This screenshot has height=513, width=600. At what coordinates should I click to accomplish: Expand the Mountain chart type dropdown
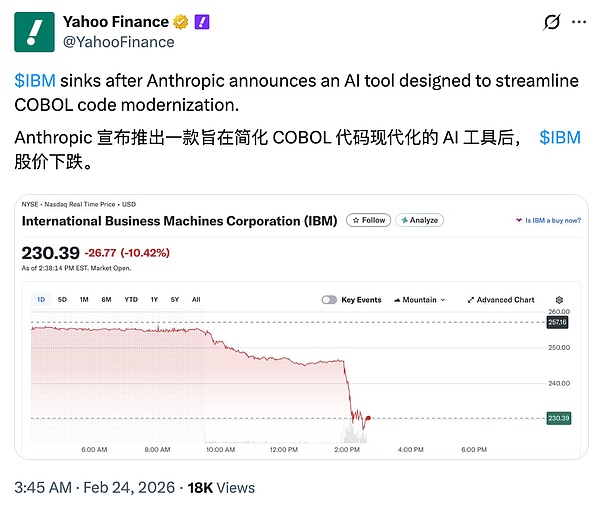[420, 299]
